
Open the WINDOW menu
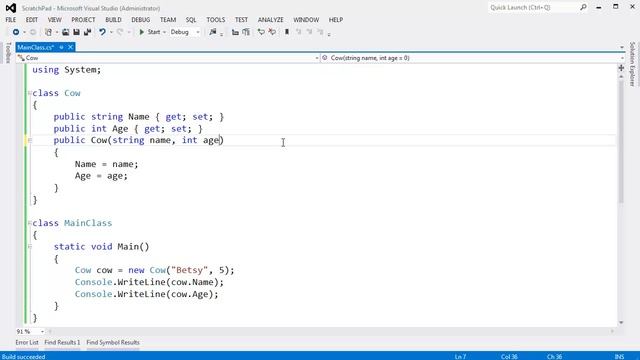point(306,20)
